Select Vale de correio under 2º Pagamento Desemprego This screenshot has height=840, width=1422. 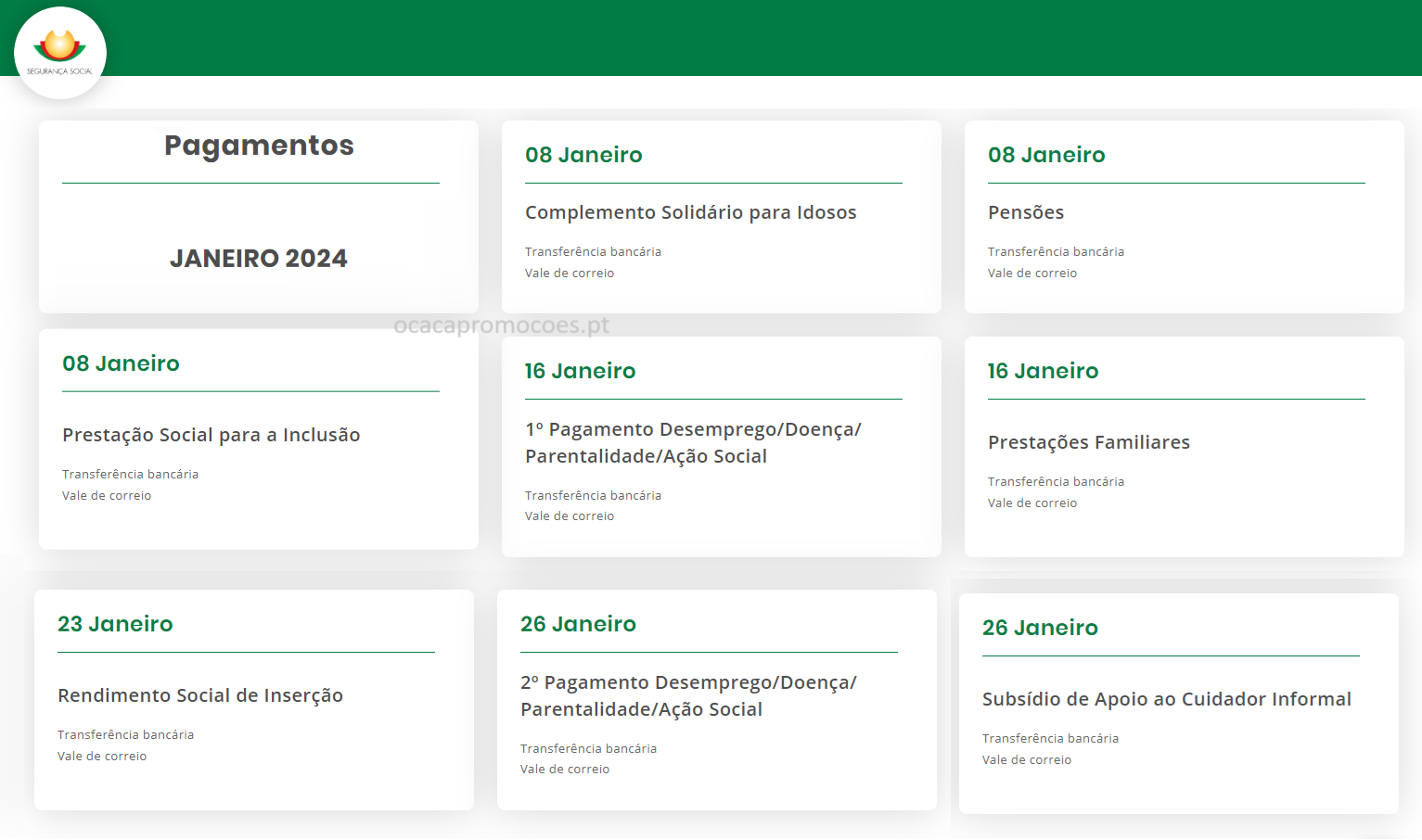click(565, 769)
